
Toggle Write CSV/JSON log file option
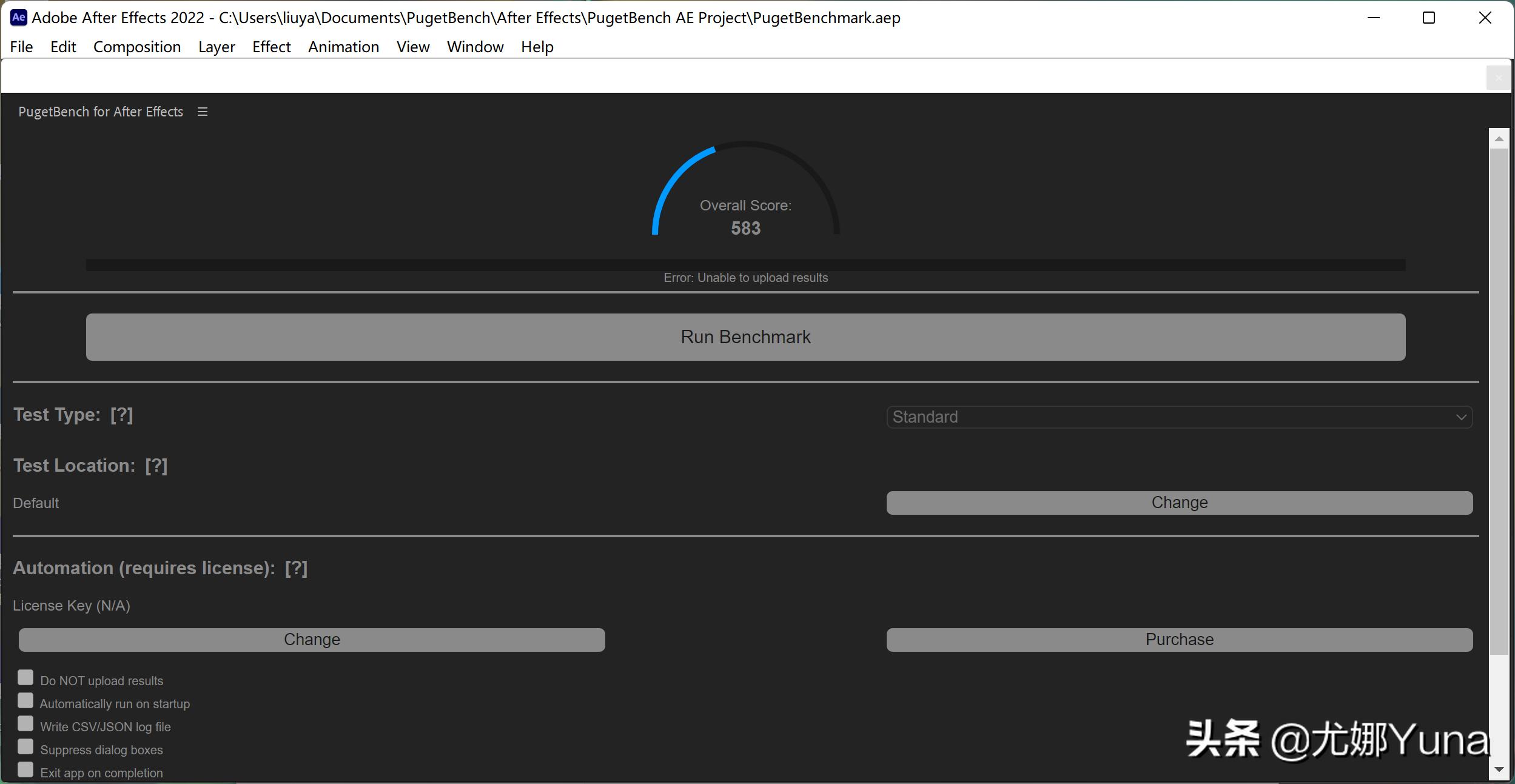(25, 723)
